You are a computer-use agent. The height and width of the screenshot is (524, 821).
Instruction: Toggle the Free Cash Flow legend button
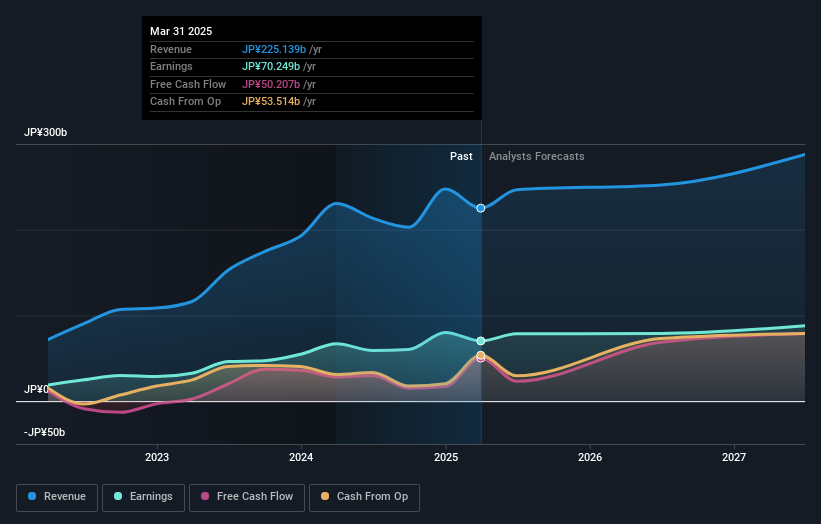tap(247, 497)
